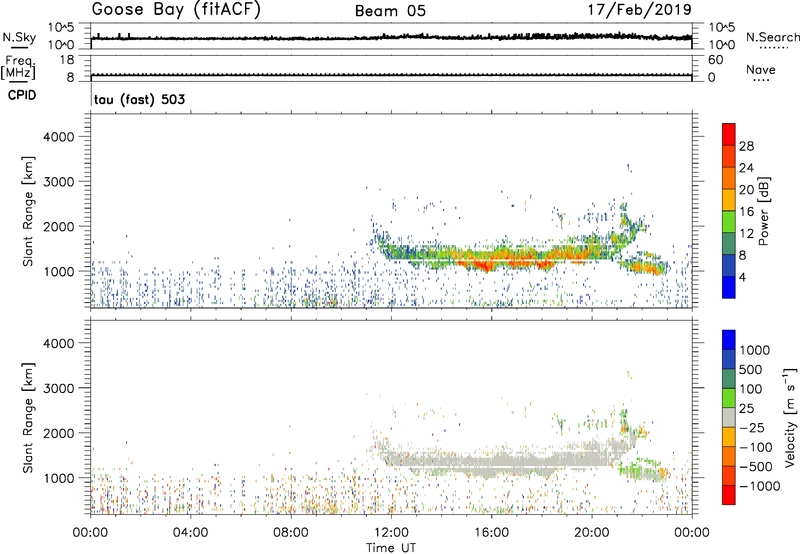Click the "Velocity [m s⁻¹]" colorbar title

[x=791, y=417]
